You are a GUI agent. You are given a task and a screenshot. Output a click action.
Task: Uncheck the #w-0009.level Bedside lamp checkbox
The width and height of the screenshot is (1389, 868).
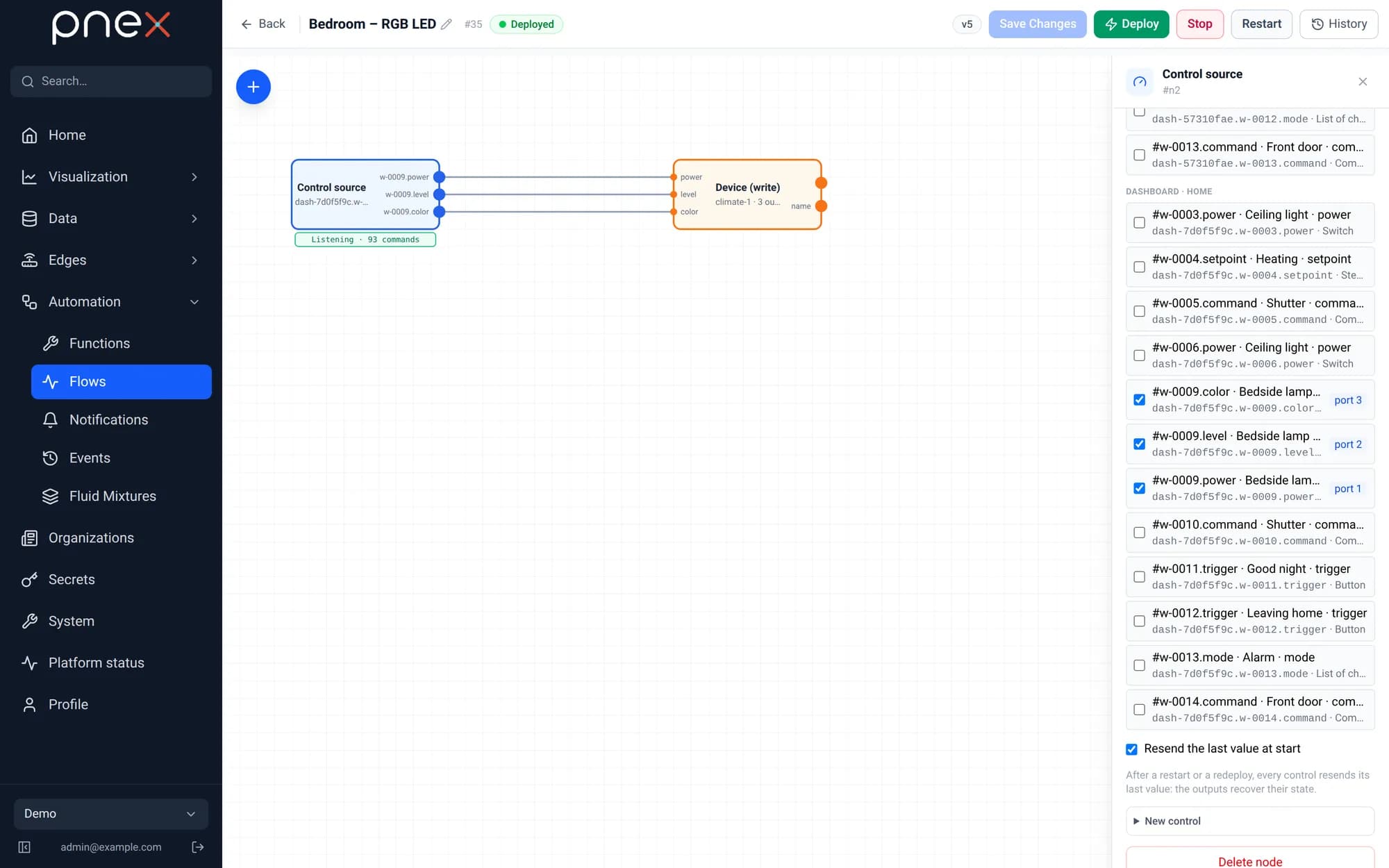pyautogui.click(x=1139, y=444)
